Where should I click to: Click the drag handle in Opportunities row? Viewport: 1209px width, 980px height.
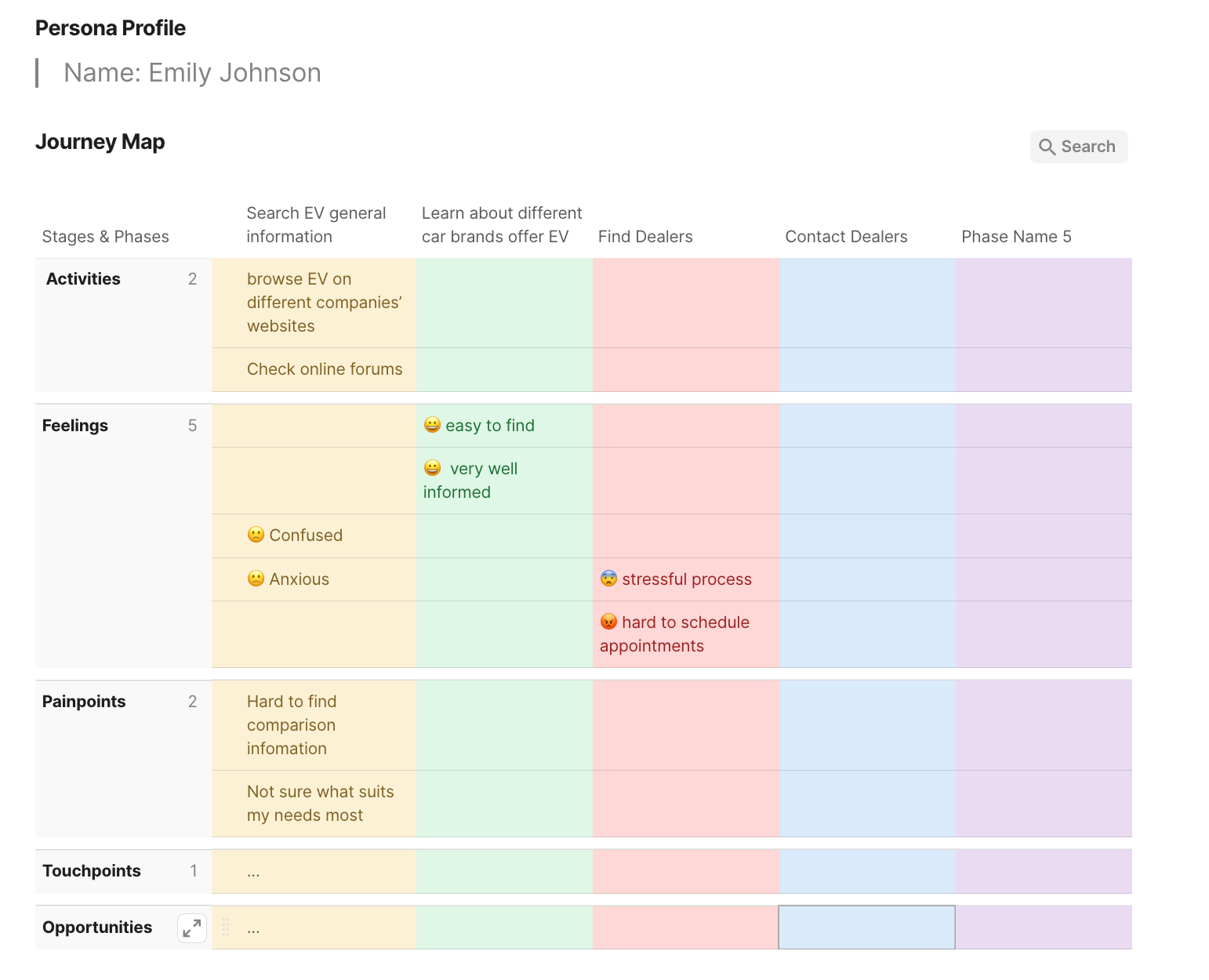(226, 927)
